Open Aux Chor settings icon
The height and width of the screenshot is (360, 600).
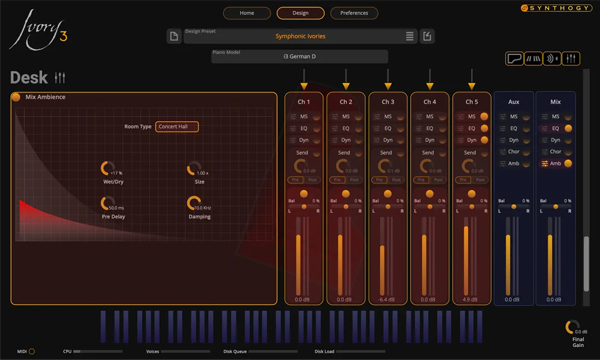503,152
